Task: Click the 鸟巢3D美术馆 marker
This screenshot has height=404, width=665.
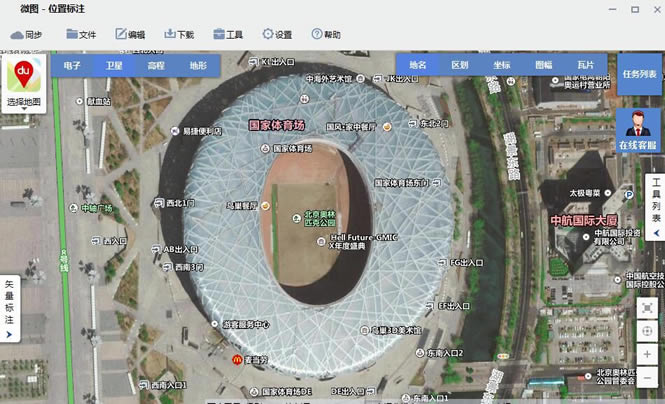Action: 364,330
